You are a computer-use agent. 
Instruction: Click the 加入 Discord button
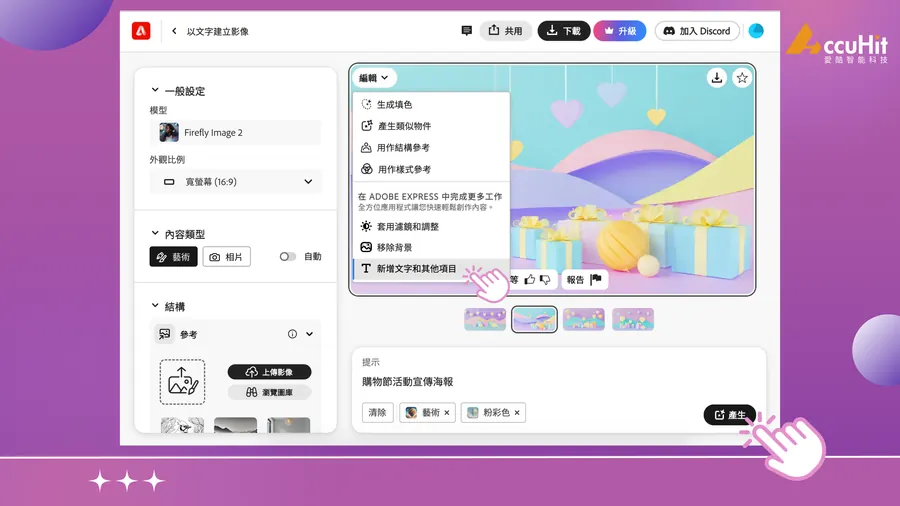pyautogui.click(x=697, y=30)
